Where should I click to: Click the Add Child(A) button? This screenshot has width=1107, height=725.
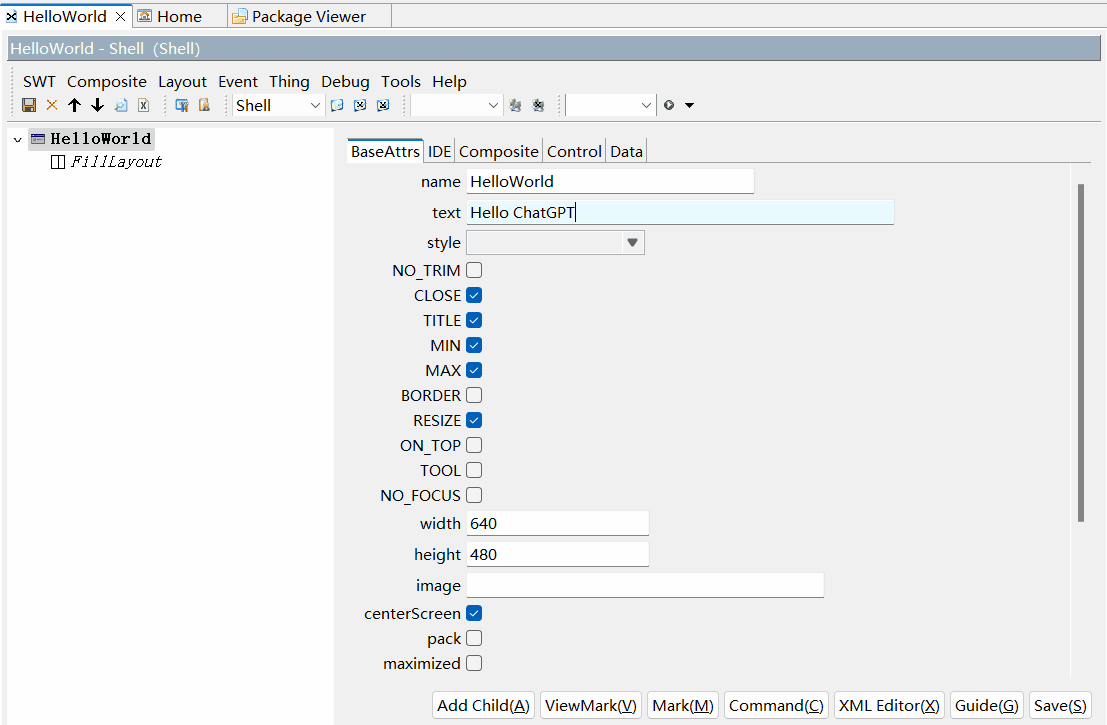[484, 705]
